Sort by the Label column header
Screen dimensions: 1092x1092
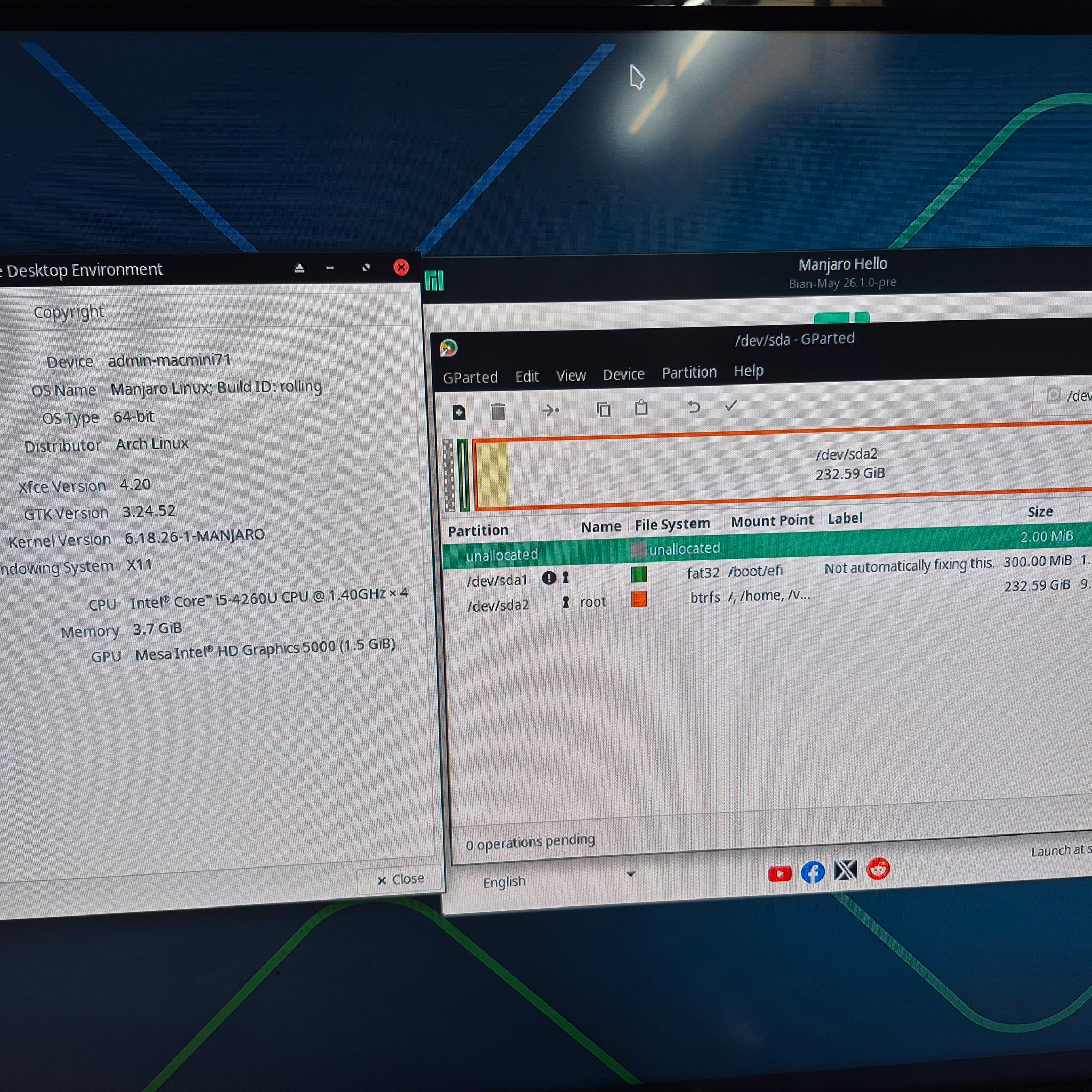coord(845,518)
